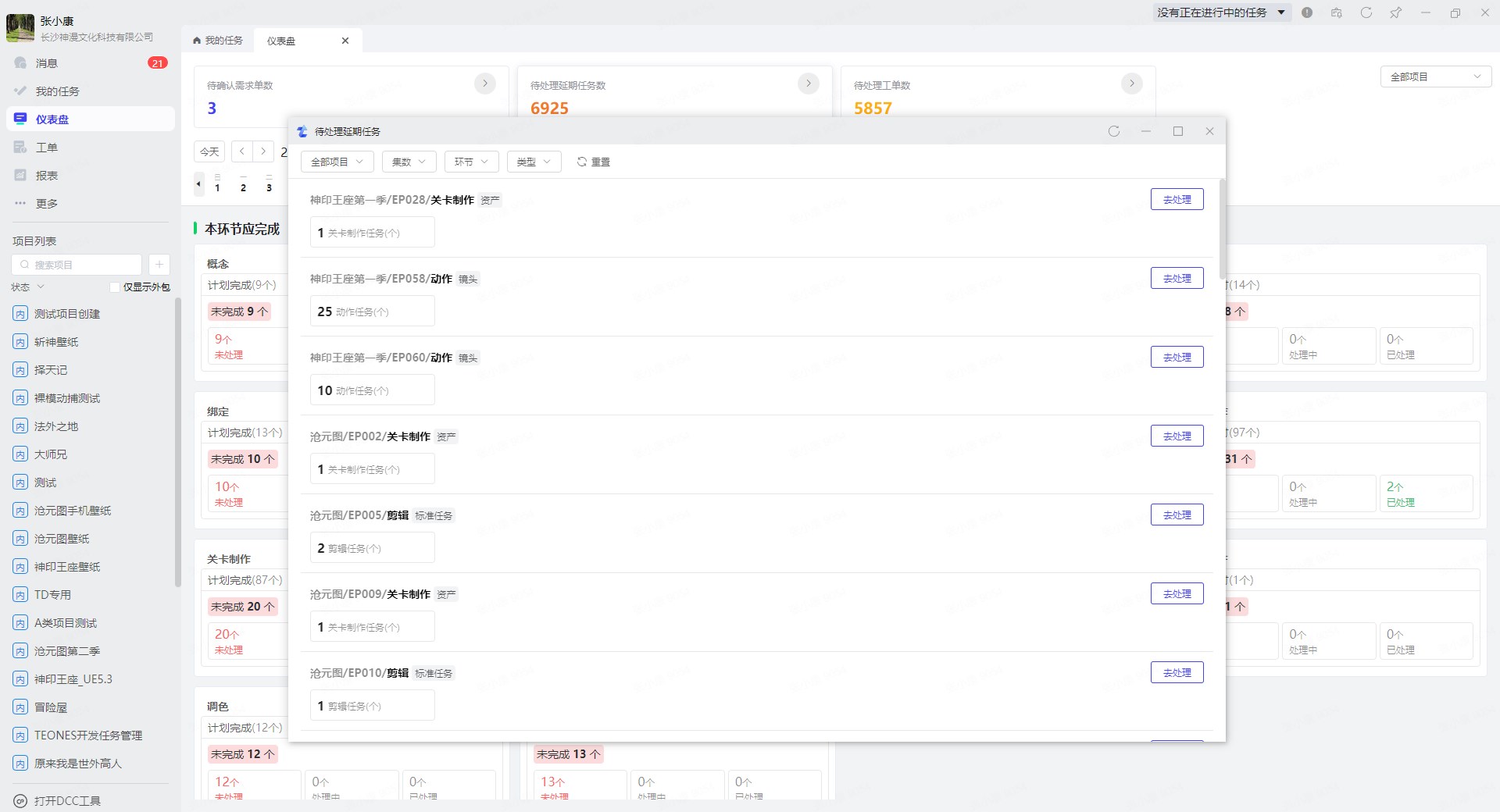Expand the 环节 filter dropdown
This screenshot has height=812, width=1500.
point(471,162)
